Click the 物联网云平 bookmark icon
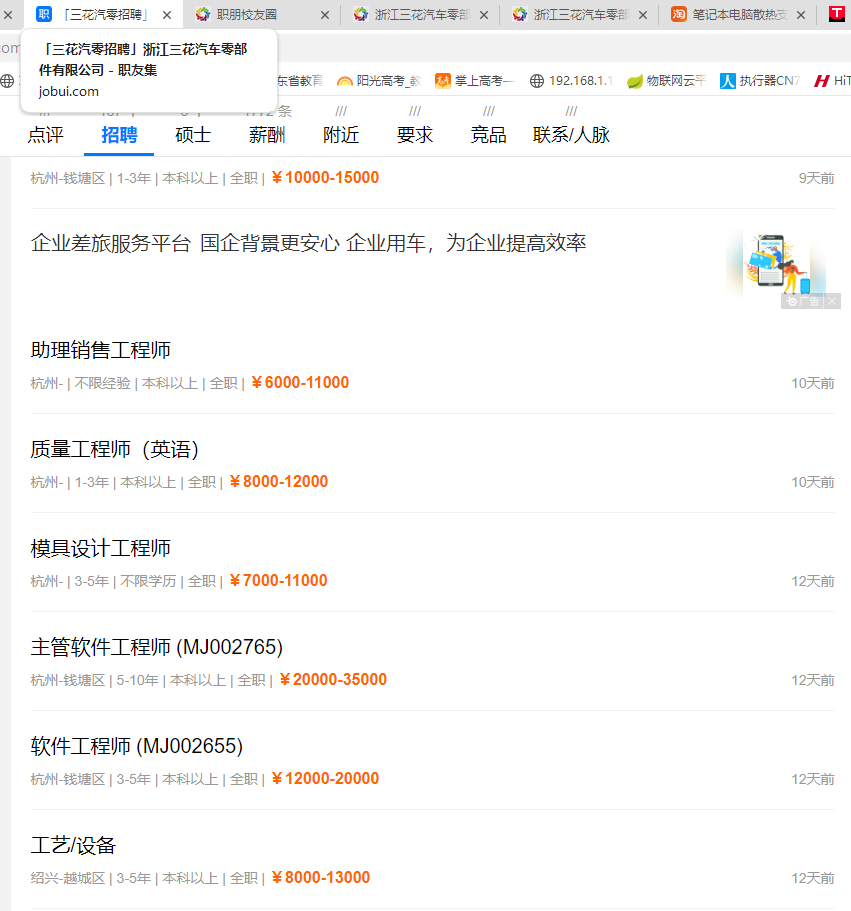The image size is (851, 911). tap(635, 81)
